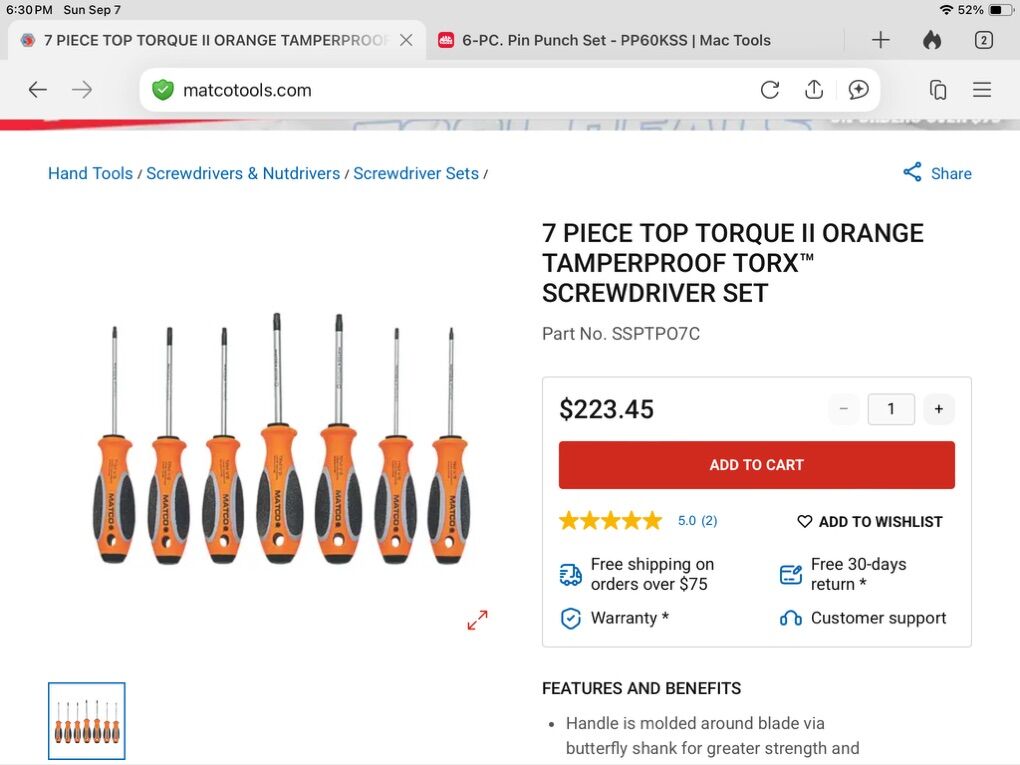This screenshot has height=765, width=1020.
Task: Open the flame icon in tab bar
Action: click(x=932, y=40)
